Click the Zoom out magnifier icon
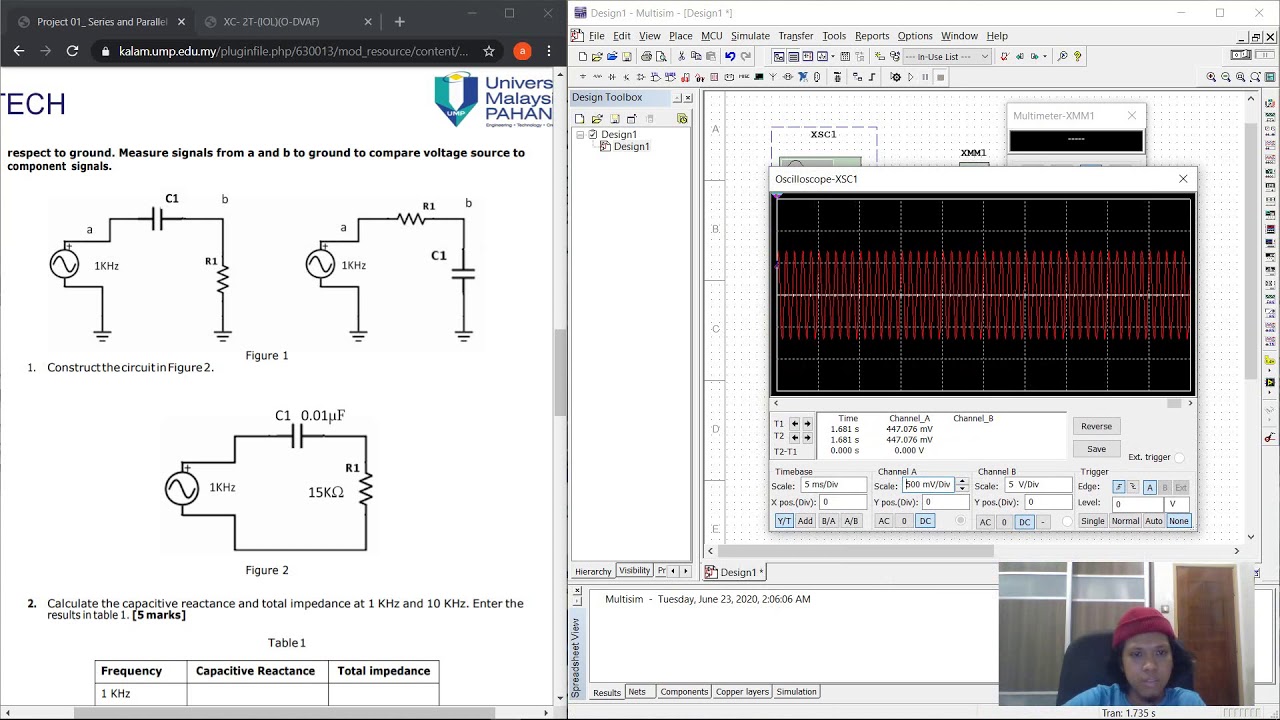 (x=1226, y=77)
